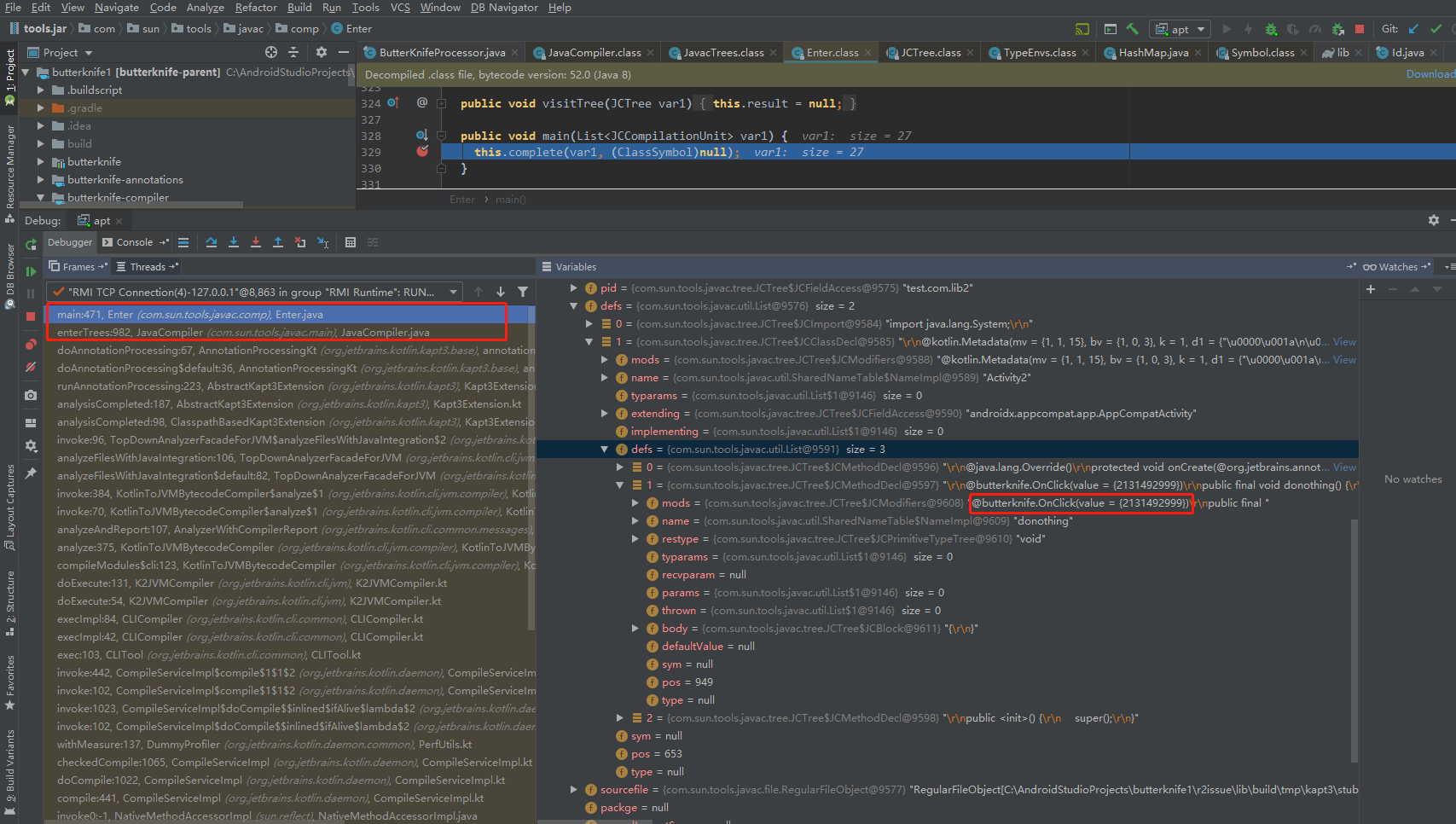This screenshot has width=1456, height=824.
Task: Click the next frame down arrow
Action: [501, 292]
